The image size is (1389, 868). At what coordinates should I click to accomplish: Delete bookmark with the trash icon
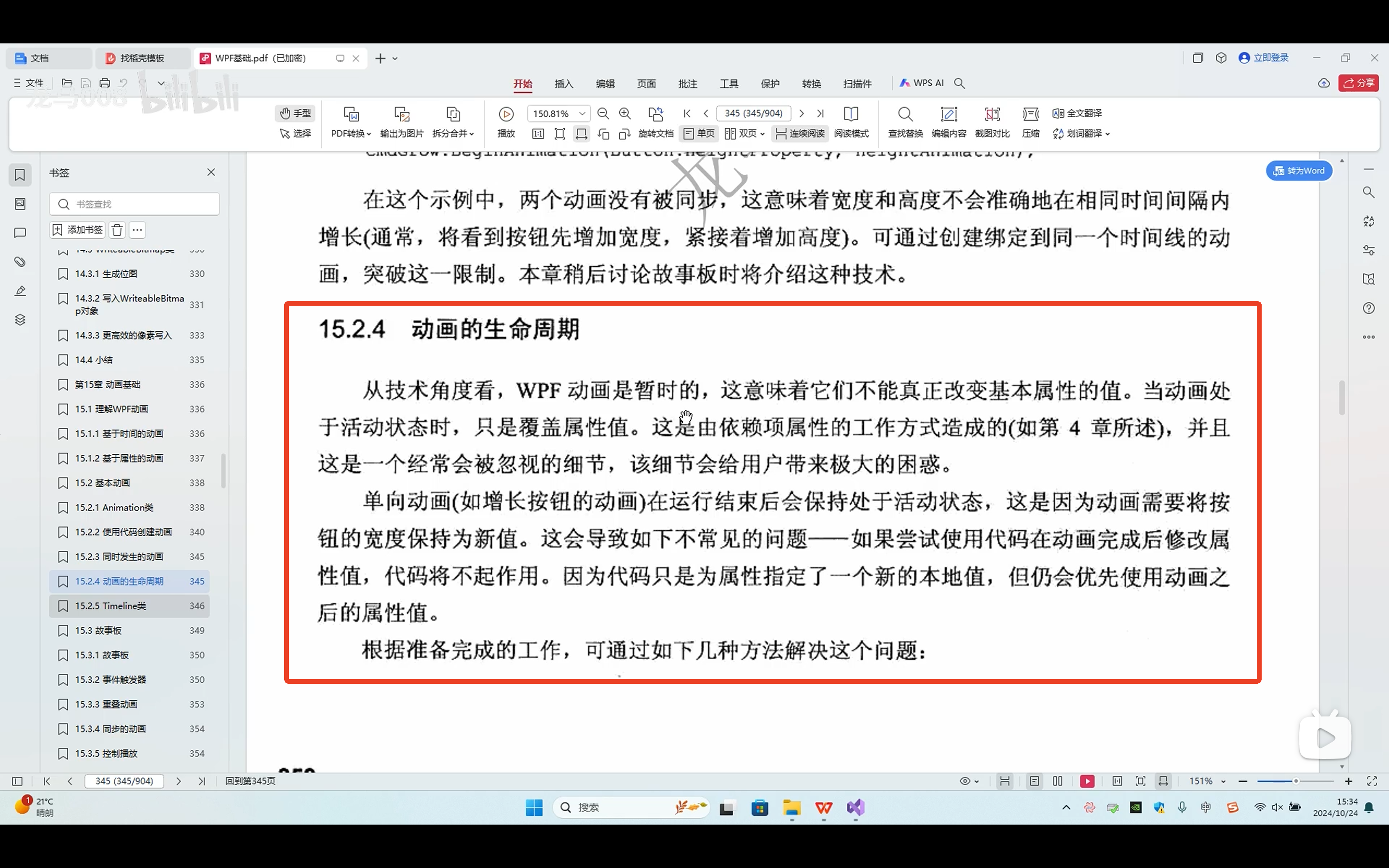tap(117, 230)
